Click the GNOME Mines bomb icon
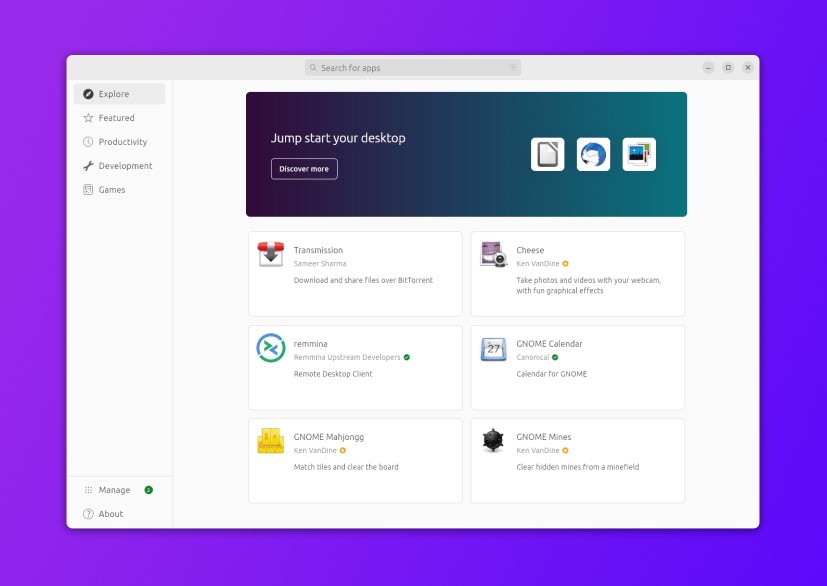827x586 pixels. 493,440
